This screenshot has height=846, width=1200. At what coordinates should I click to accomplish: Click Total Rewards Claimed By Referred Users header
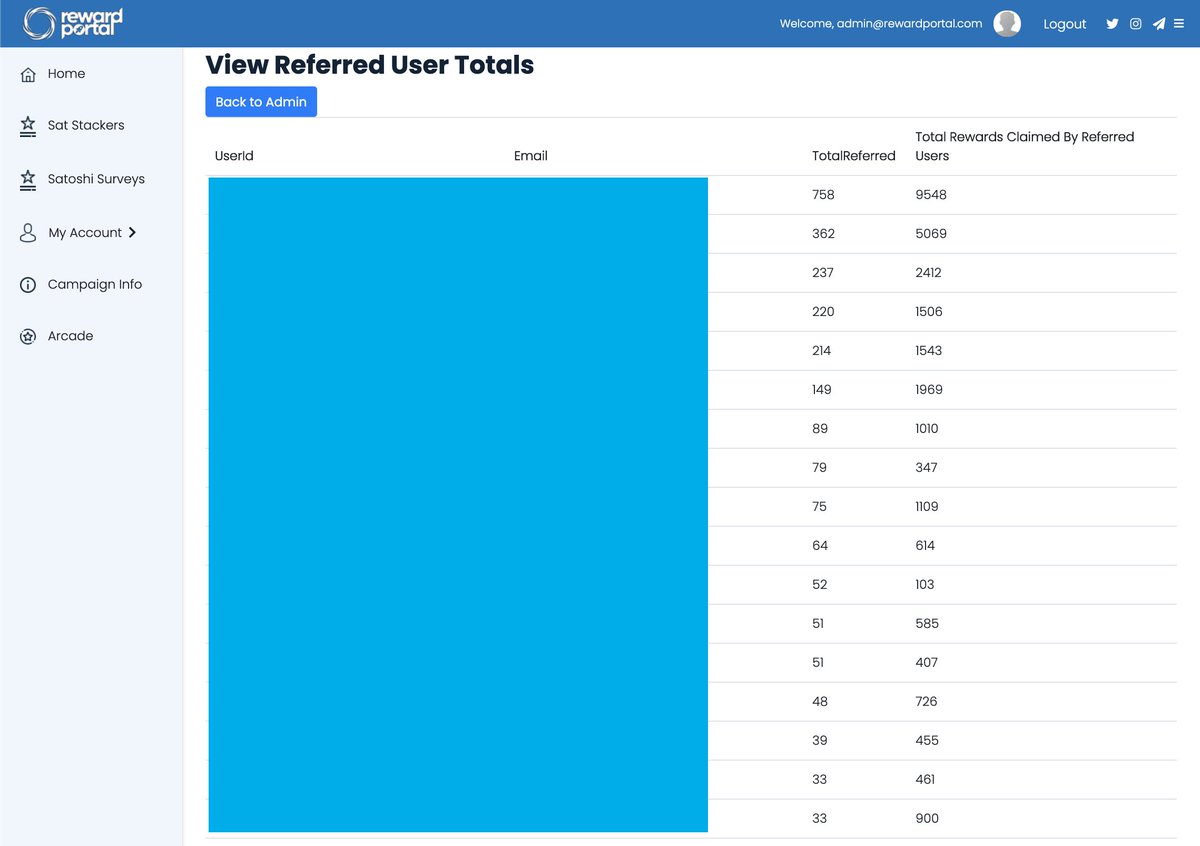click(1025, 146)
